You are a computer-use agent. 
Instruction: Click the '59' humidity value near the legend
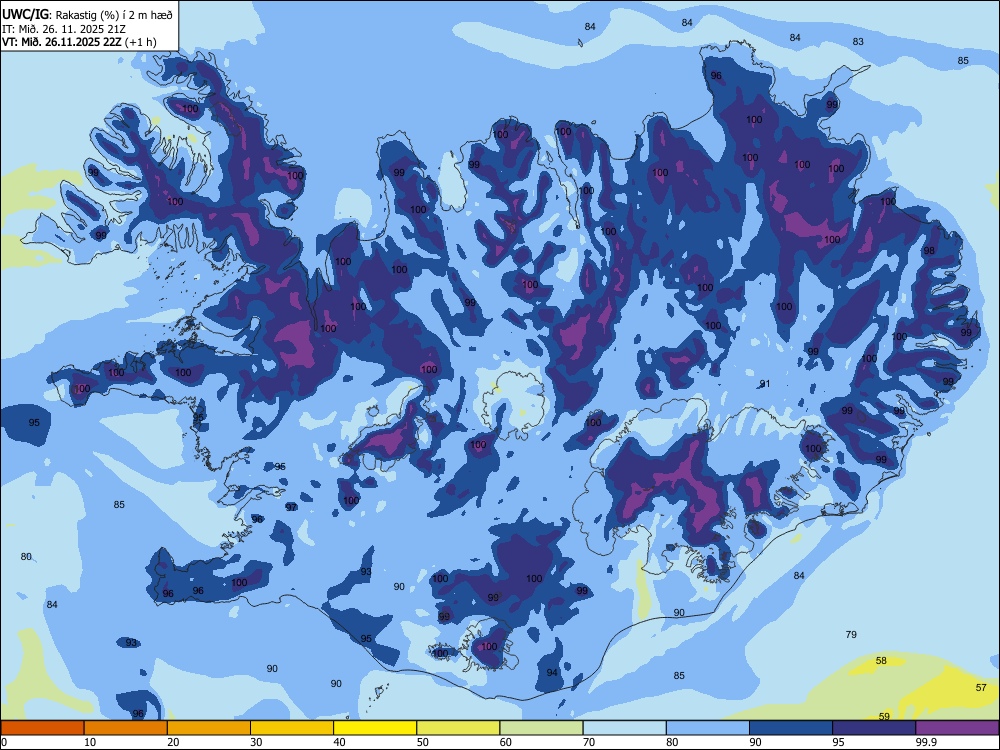pyautogui.click(x=884, y=716)
